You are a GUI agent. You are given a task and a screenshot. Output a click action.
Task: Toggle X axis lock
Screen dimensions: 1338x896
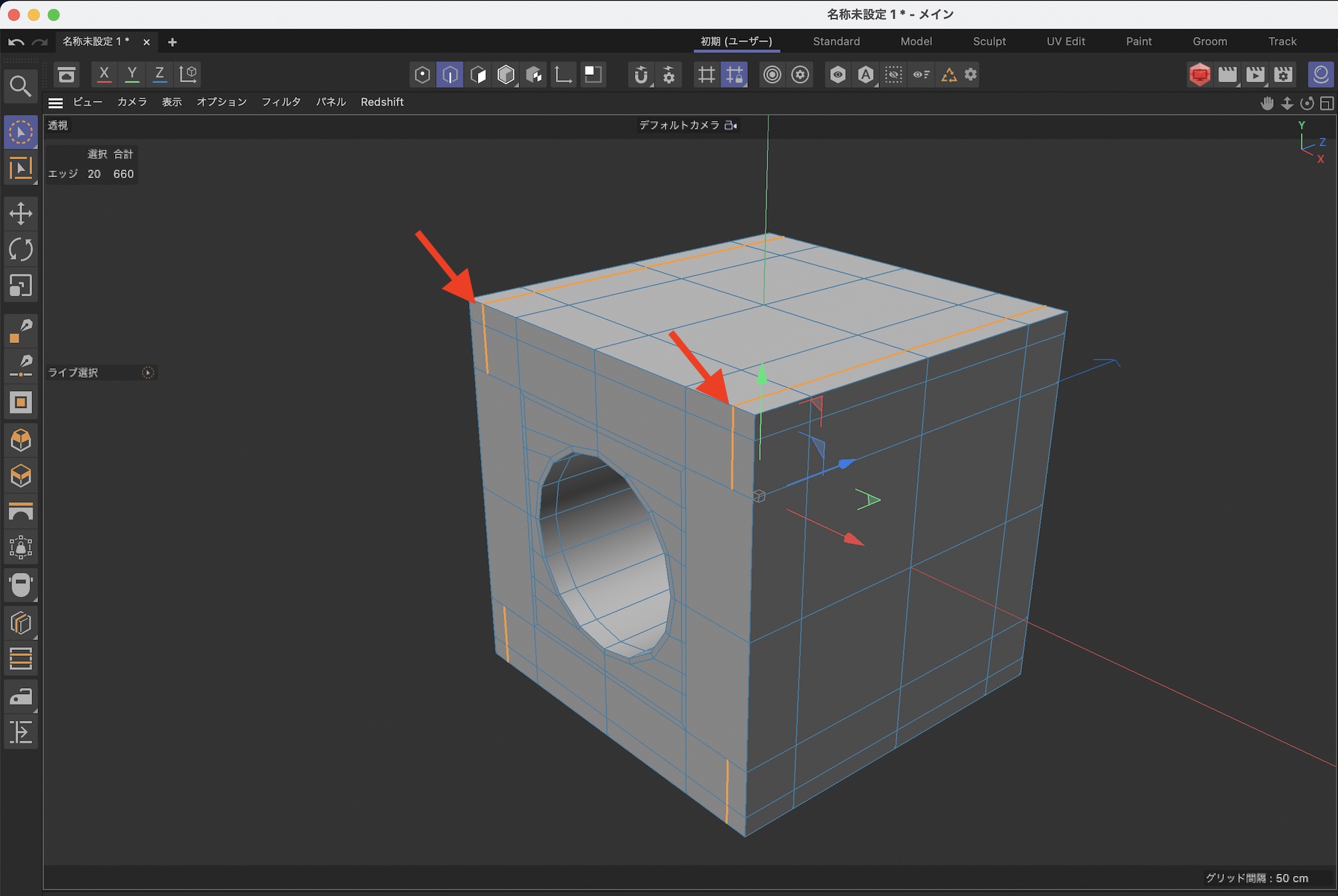coord(104,75)
